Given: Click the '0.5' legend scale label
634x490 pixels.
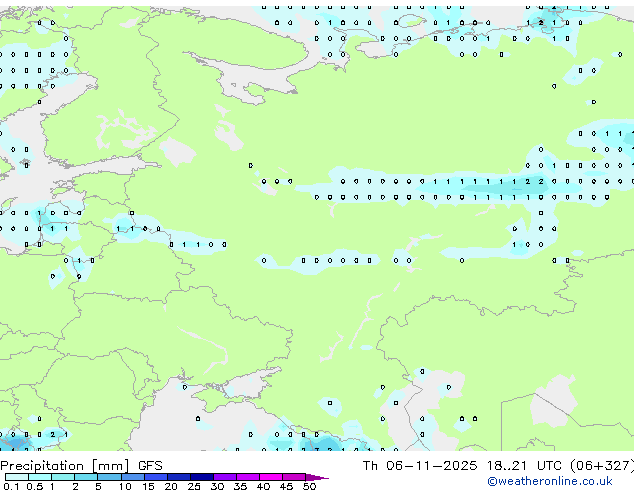Looking at the screenshot, I should [x=34, y=486].
